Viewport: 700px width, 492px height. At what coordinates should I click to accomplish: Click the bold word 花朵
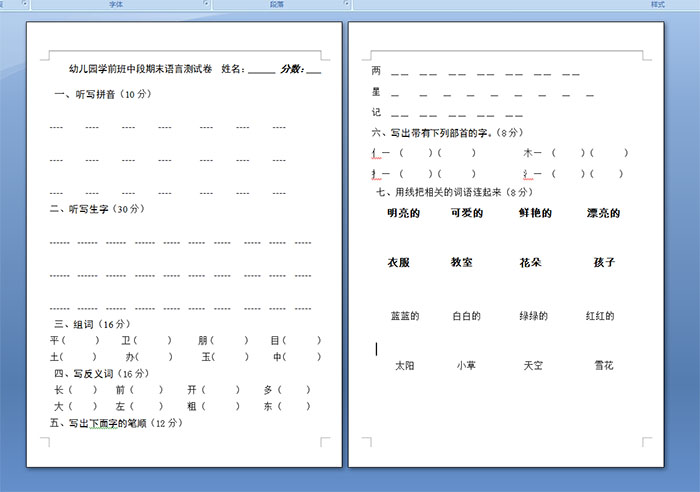pyautogui.click(x=530, y=262)
